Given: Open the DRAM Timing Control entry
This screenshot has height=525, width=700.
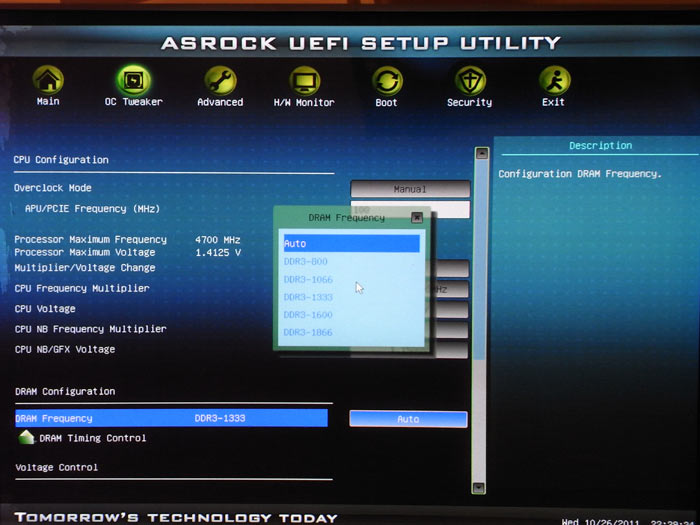Looking at the screenshot, I should tap(93, 438).
